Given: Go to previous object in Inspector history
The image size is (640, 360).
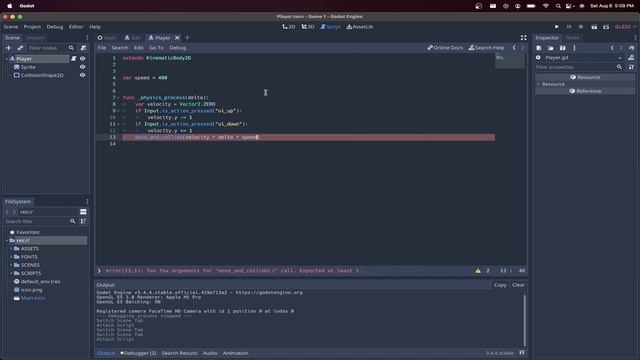Looking at the screenshot, I should tap(612, 48).
